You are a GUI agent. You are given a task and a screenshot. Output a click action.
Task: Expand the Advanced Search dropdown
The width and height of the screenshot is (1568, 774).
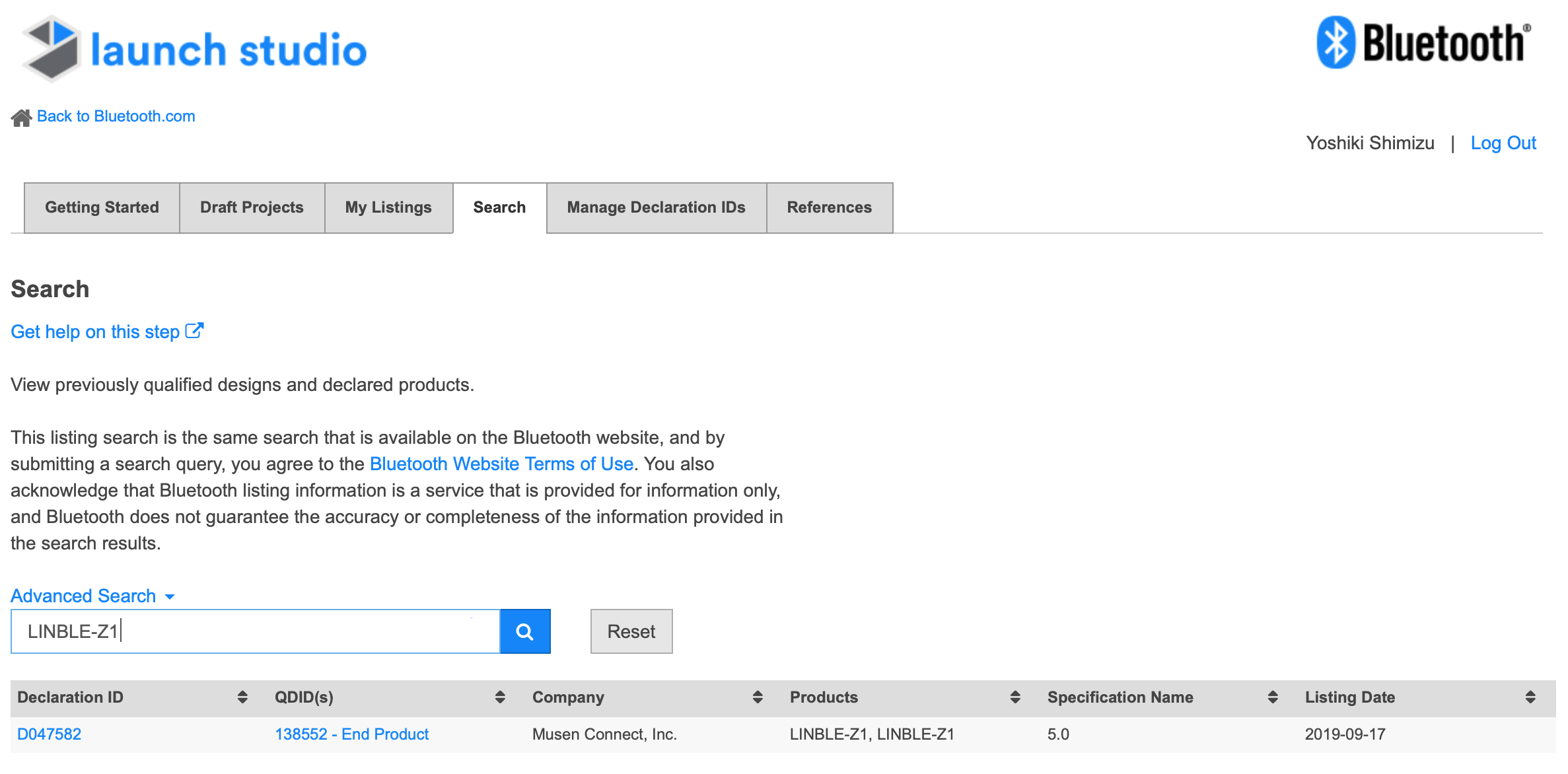click(93, 596)
